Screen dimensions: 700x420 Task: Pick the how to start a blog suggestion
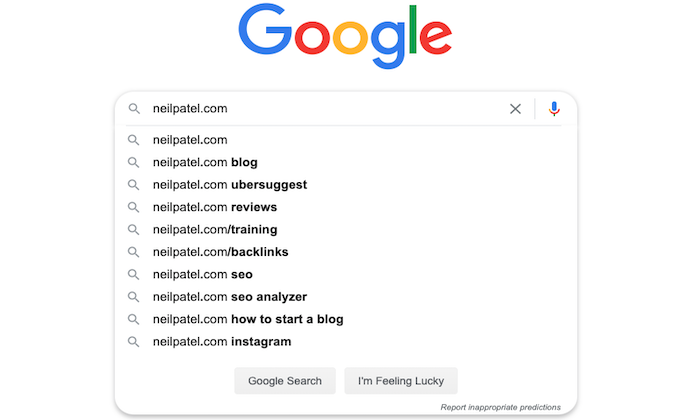coord(248,319)
